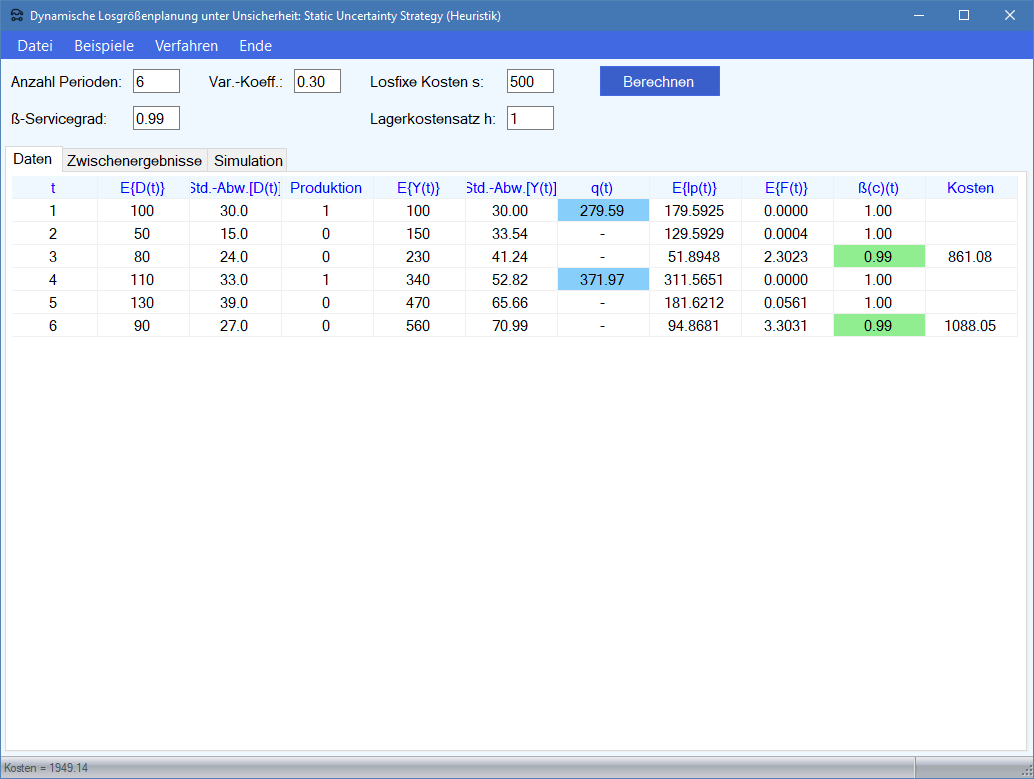Click the Produktion column header
The width and height of the screenshot is (1034, 779).
(326, 188)
